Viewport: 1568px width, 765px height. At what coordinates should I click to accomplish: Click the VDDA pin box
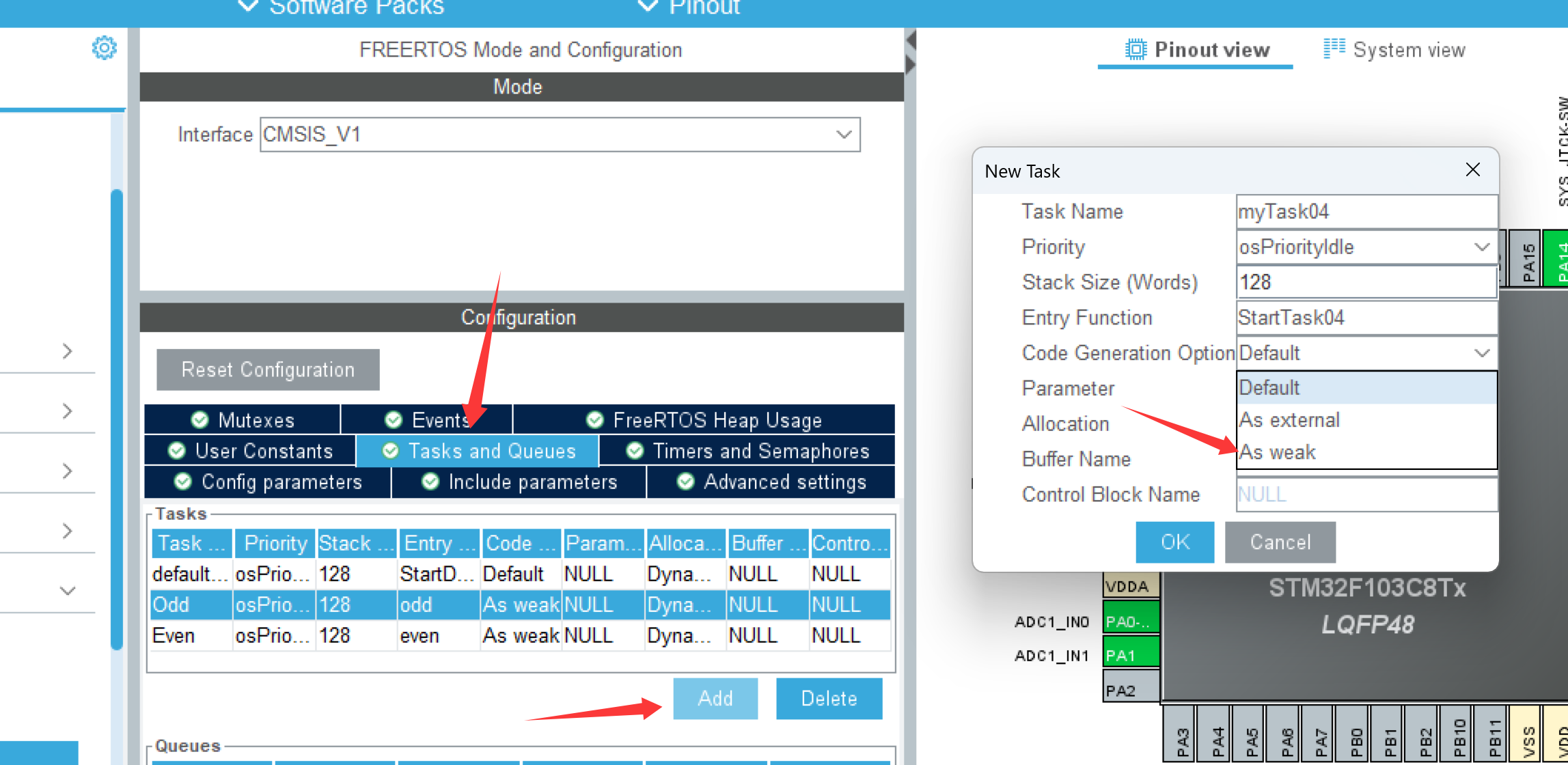1130,587
